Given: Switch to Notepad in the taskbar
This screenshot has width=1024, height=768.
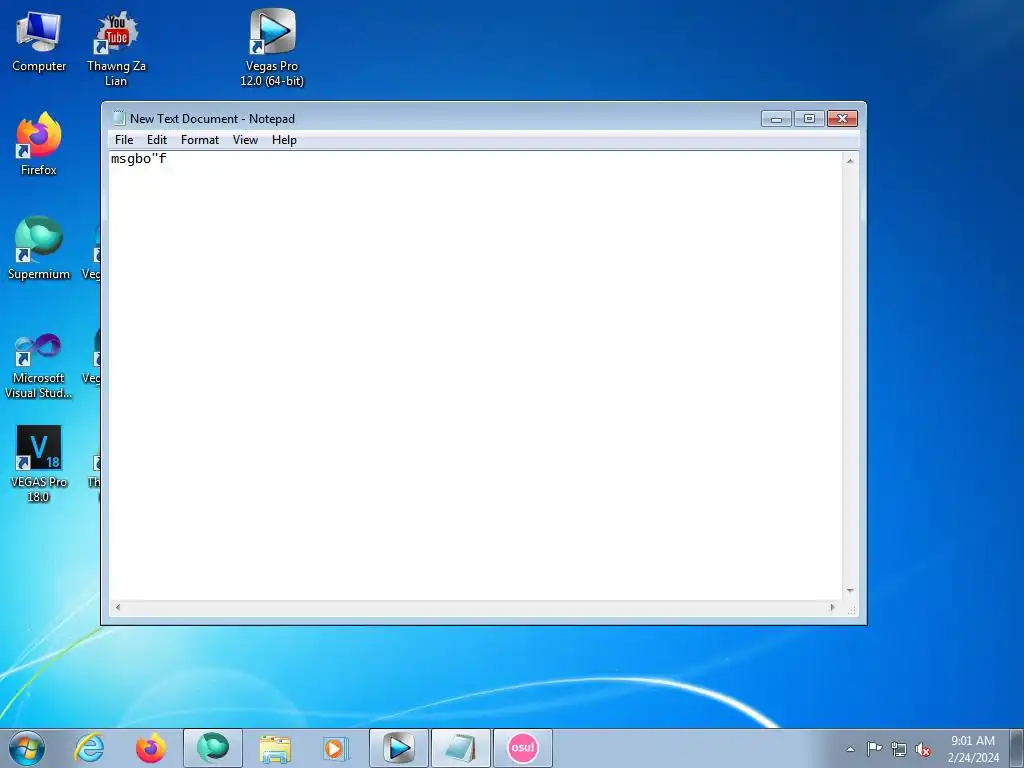Looking at the screenshot, I should [x=460, y=748].
